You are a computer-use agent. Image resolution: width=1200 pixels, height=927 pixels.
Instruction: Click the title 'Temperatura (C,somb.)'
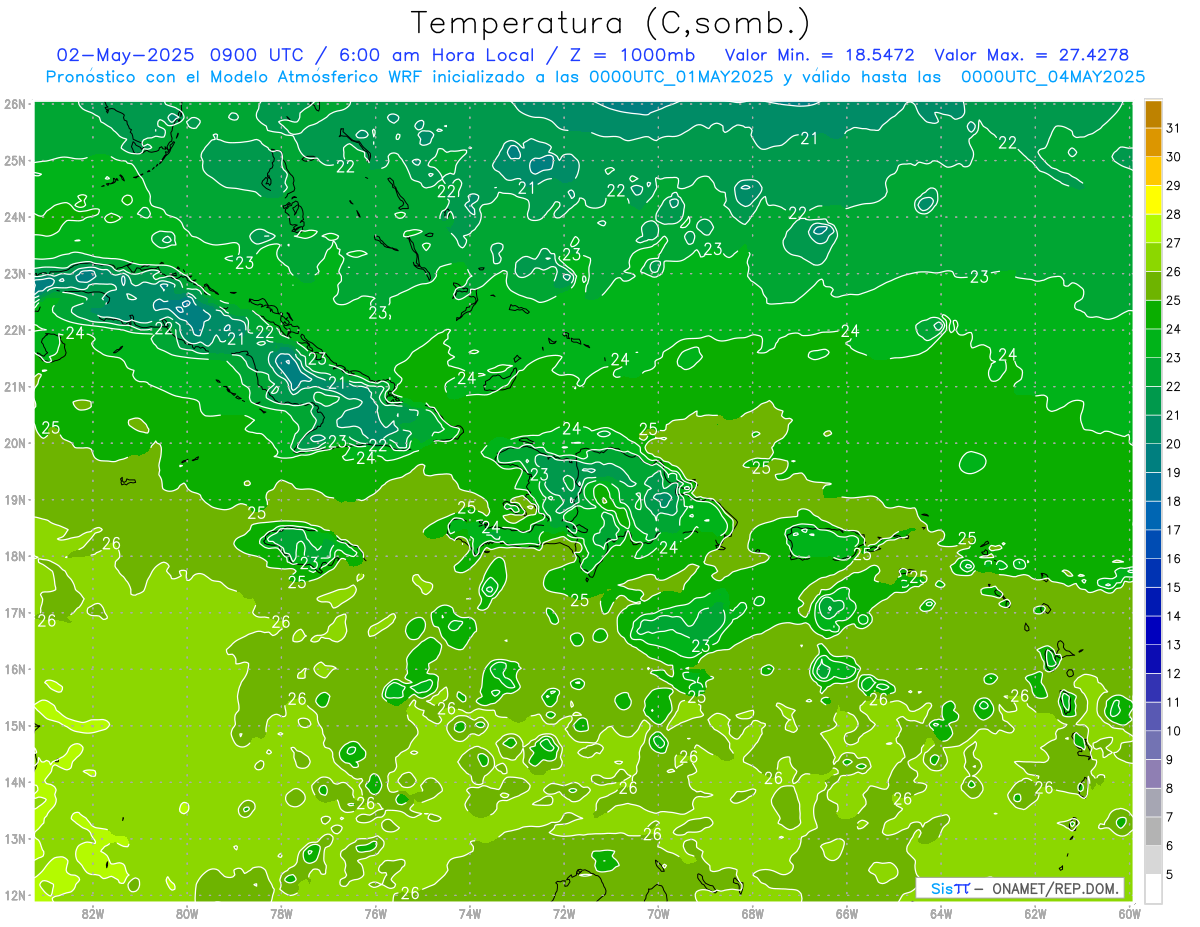click(x=611, y=23)
